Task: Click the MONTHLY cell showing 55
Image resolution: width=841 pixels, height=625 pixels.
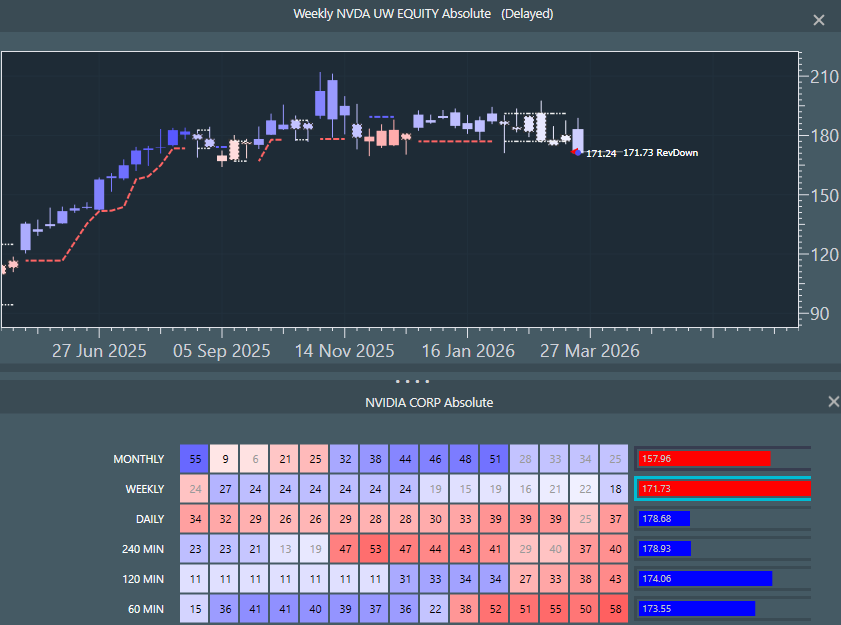Action: click(x=195, y=459)
